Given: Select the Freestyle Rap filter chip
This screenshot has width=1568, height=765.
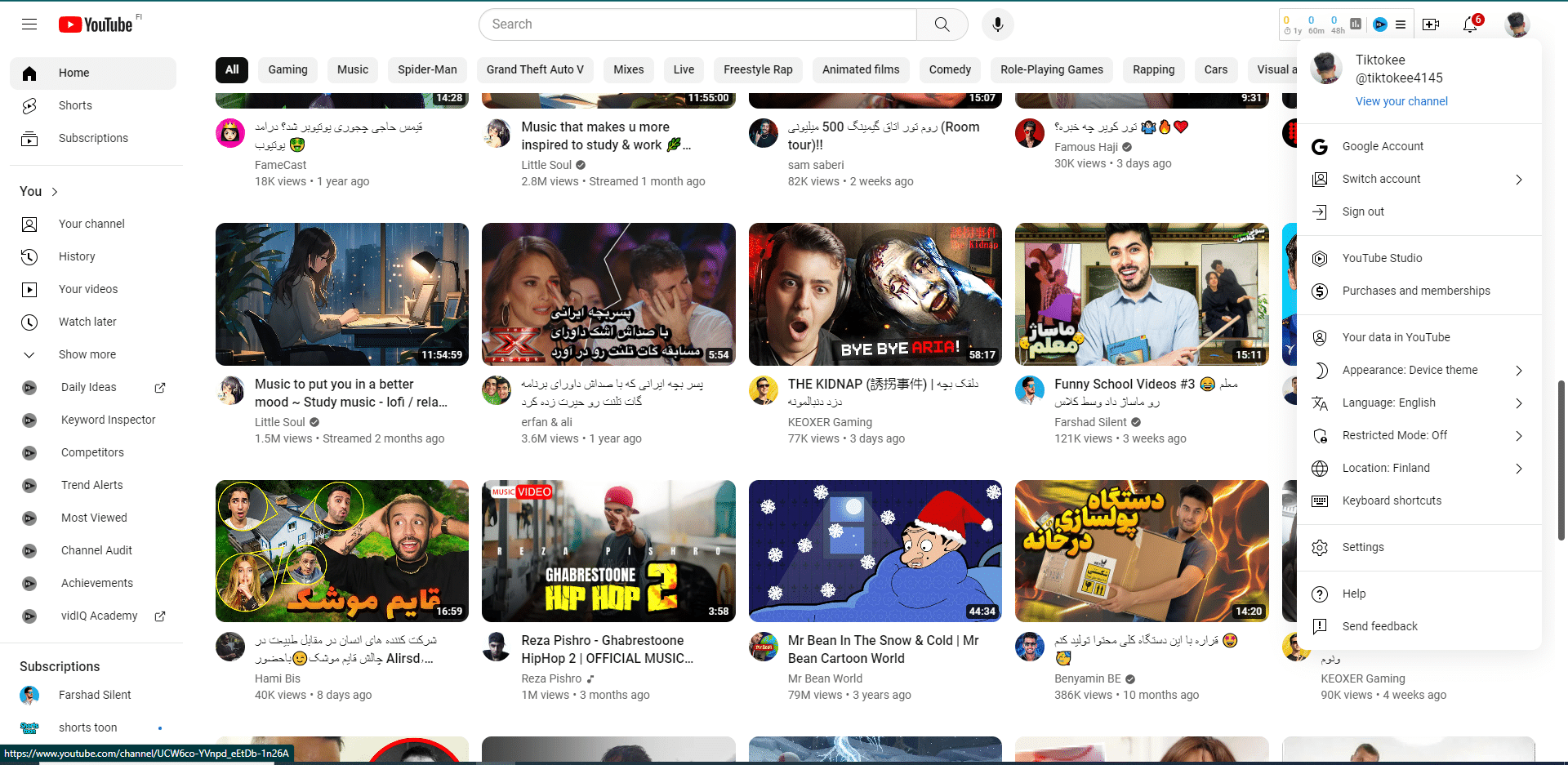Looking at the screenshot, I should pos(757,69).
